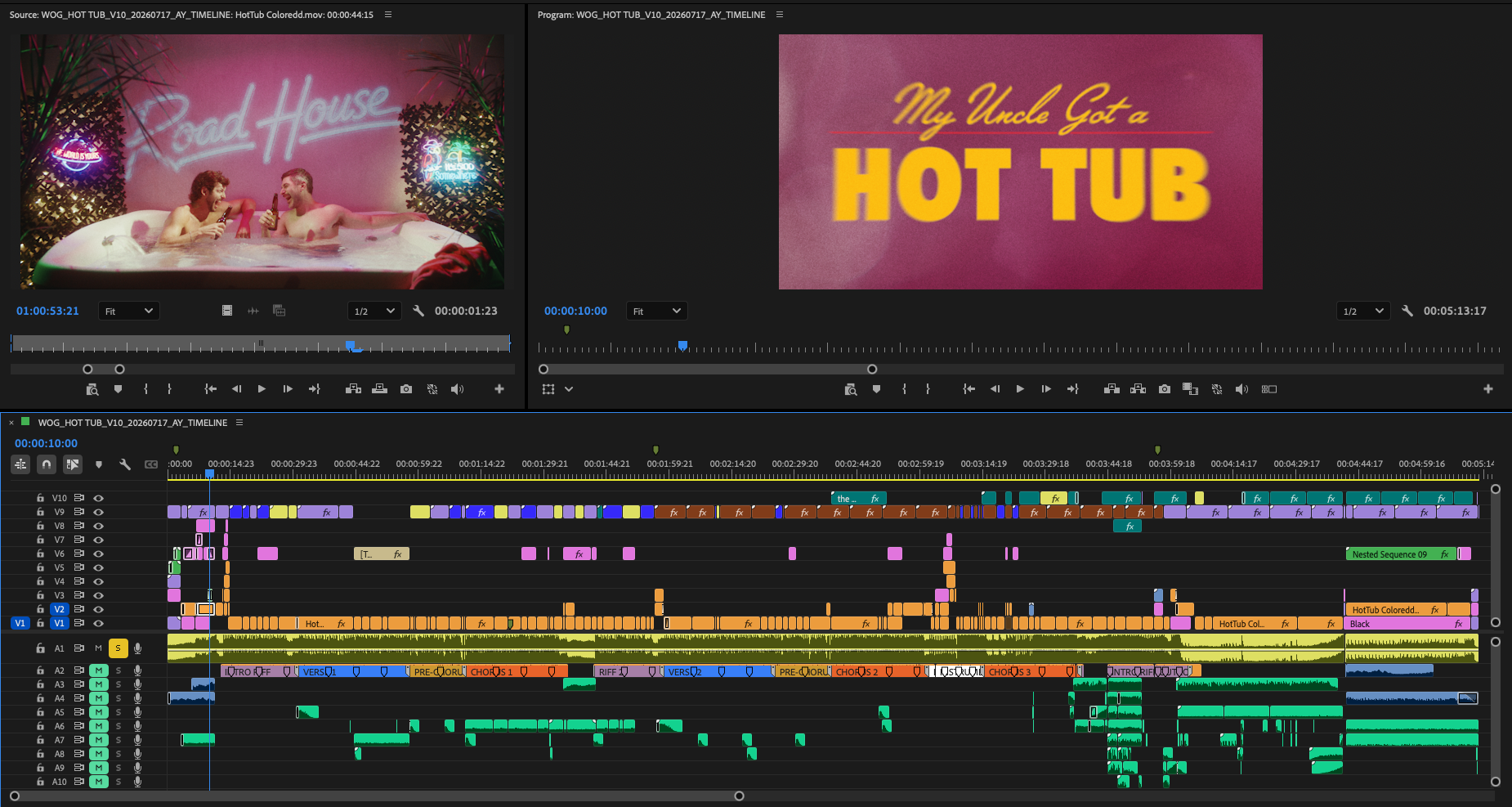The image size is (1512, 807).
Task: Click the Program monitor playhead
Action: pyautogui.click(x=682, y=346)
